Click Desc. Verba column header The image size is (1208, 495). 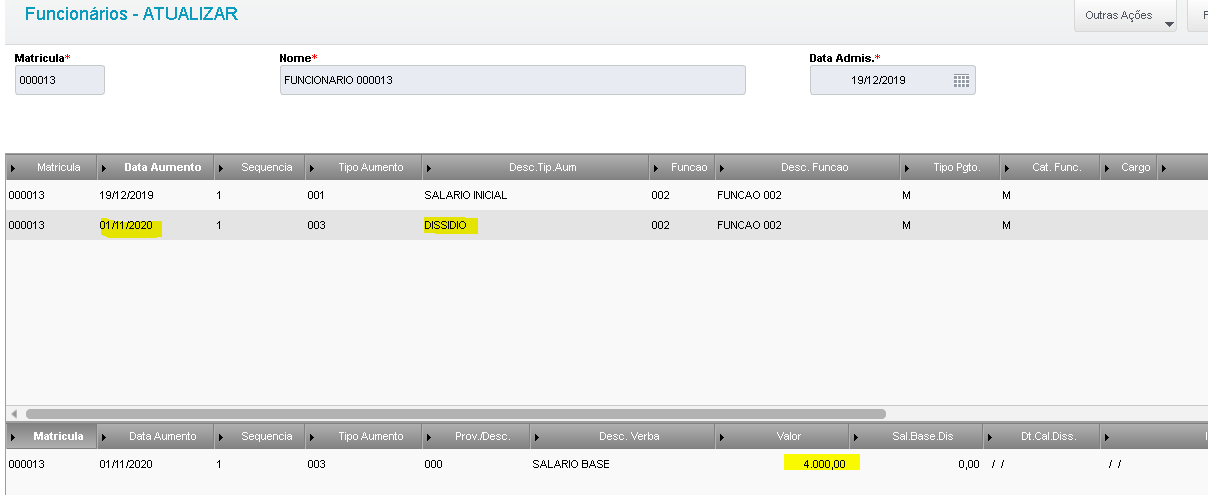[622, 436]
